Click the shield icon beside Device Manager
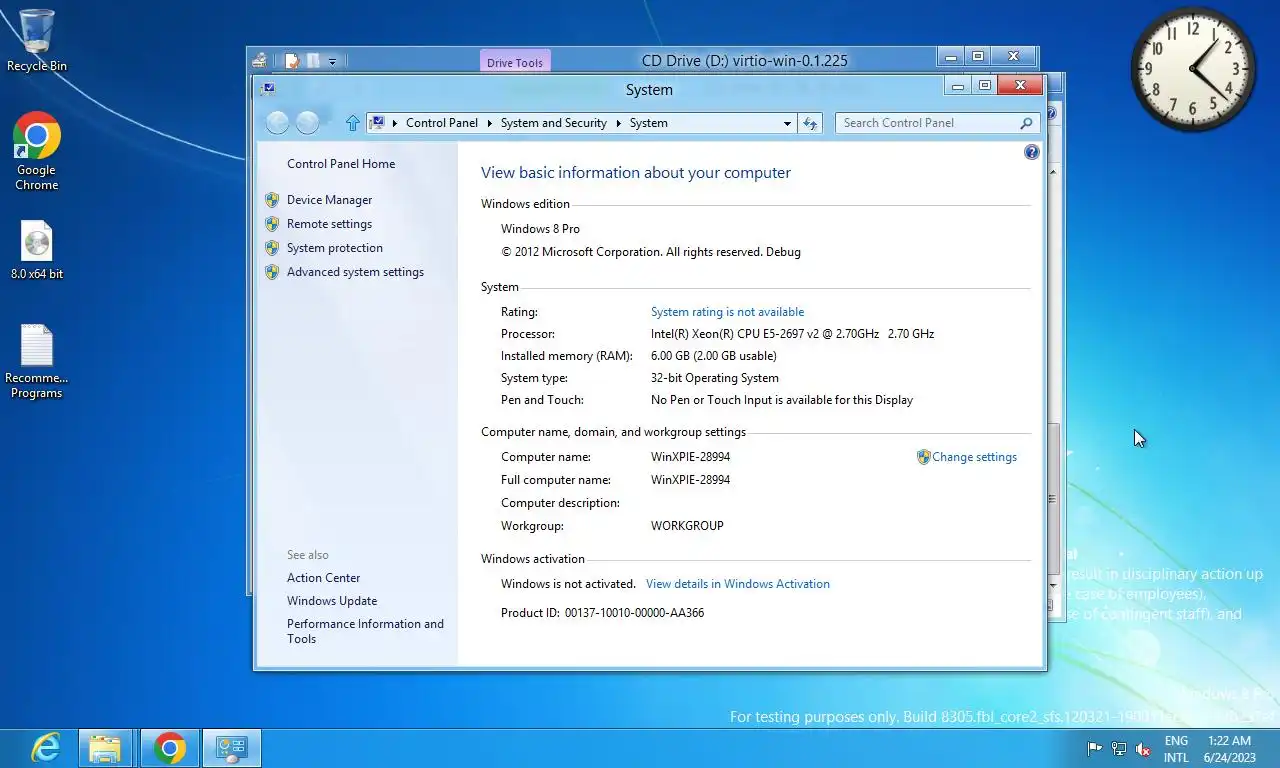Viewport: 1280px width, 768px height. click(272, 200)
